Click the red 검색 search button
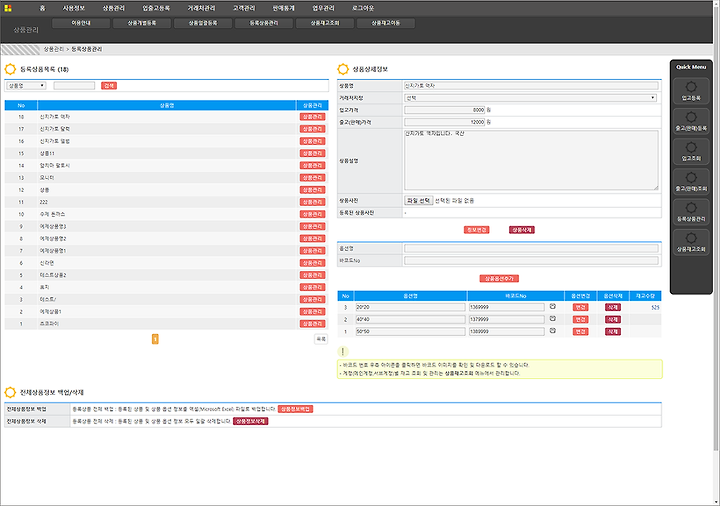Screen dimensions: 720x506 click(x=109, y=85)
